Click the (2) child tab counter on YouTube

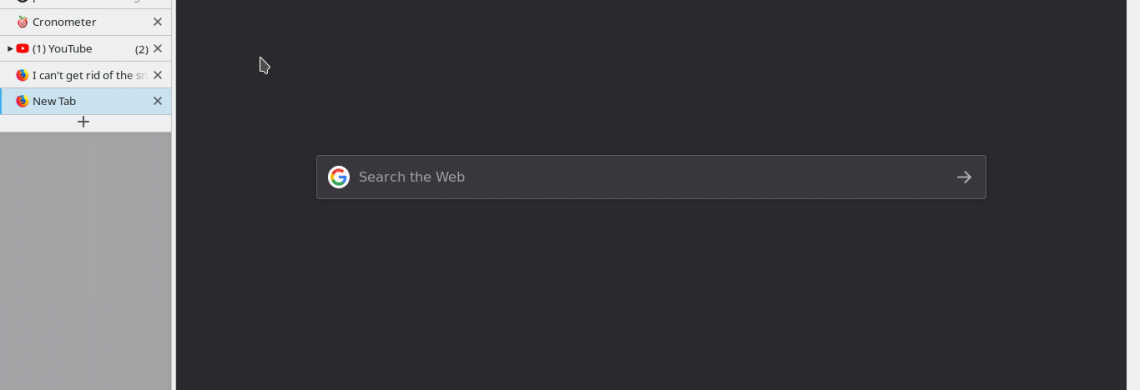pos(142,49)
